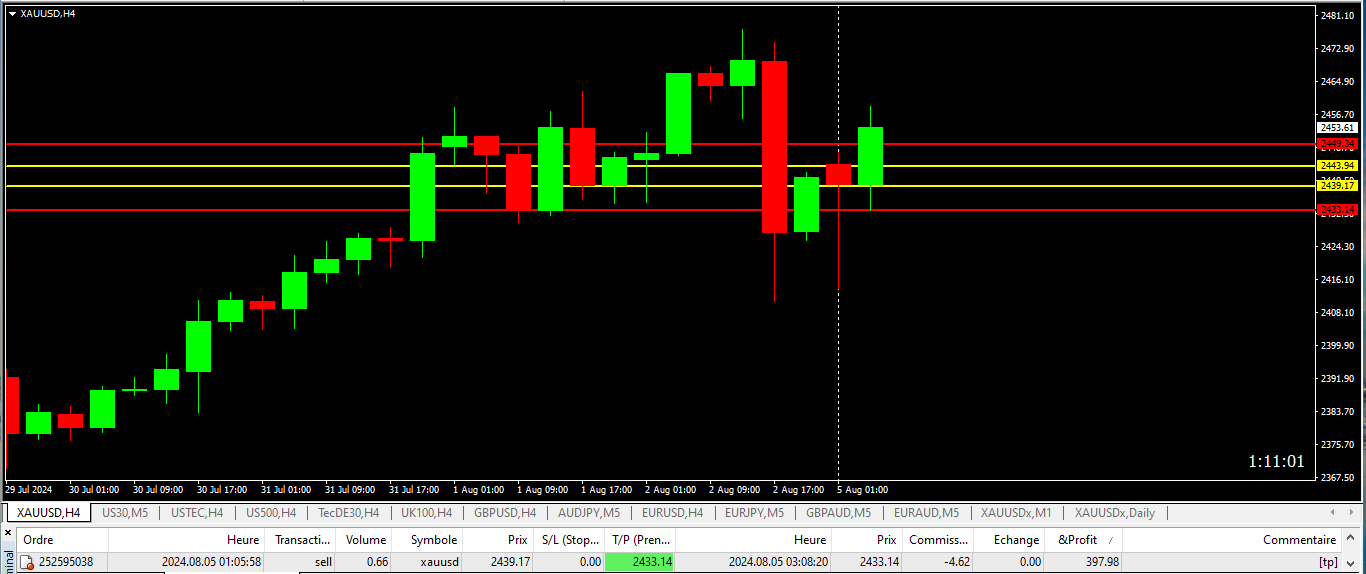Click the order icon beside ticket 252595038
Viewport: 1366px width, 574px height.
pyautogui.click(x=27, y=562)
